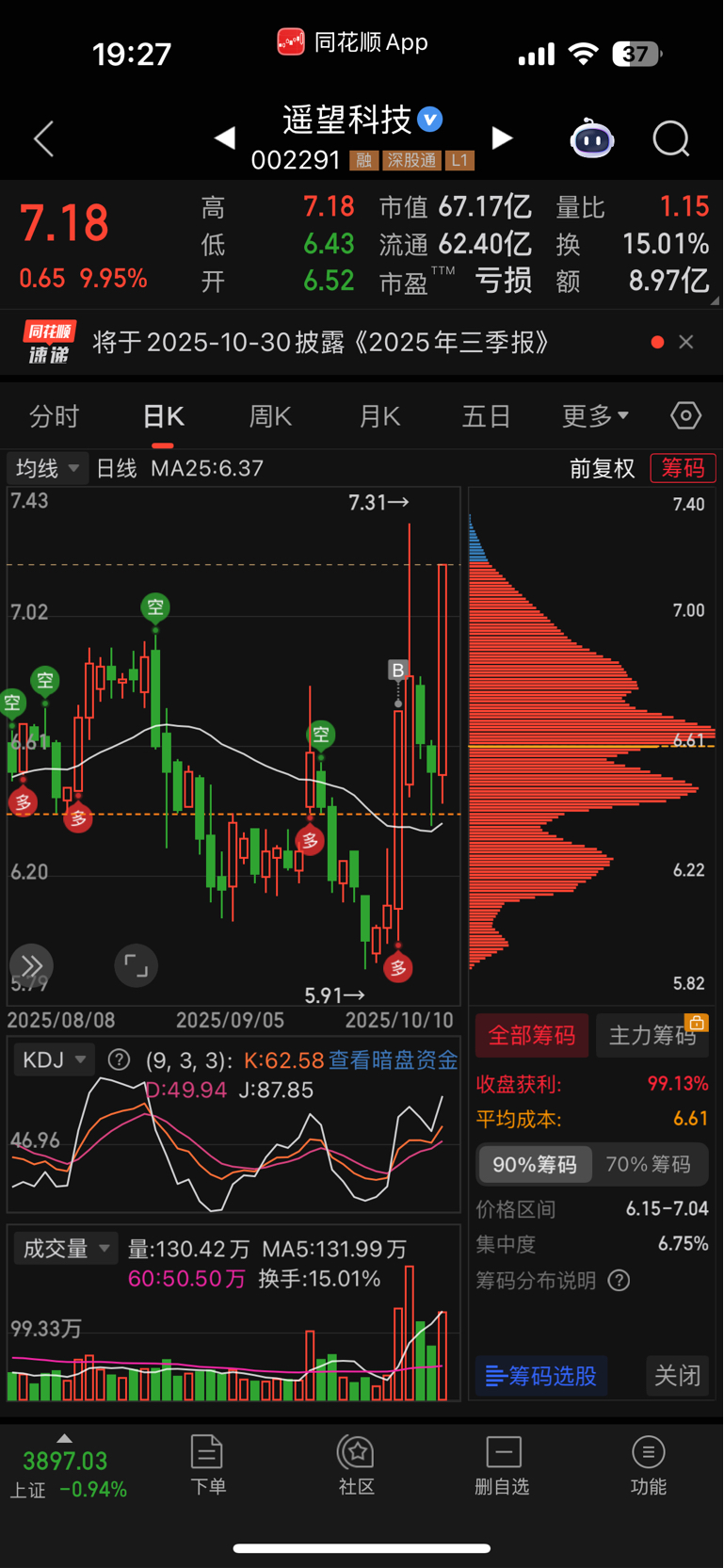The image size is (724, 1568).
Task: Open the 均线 indicator dropdown
Action: (x=47, y=468)
